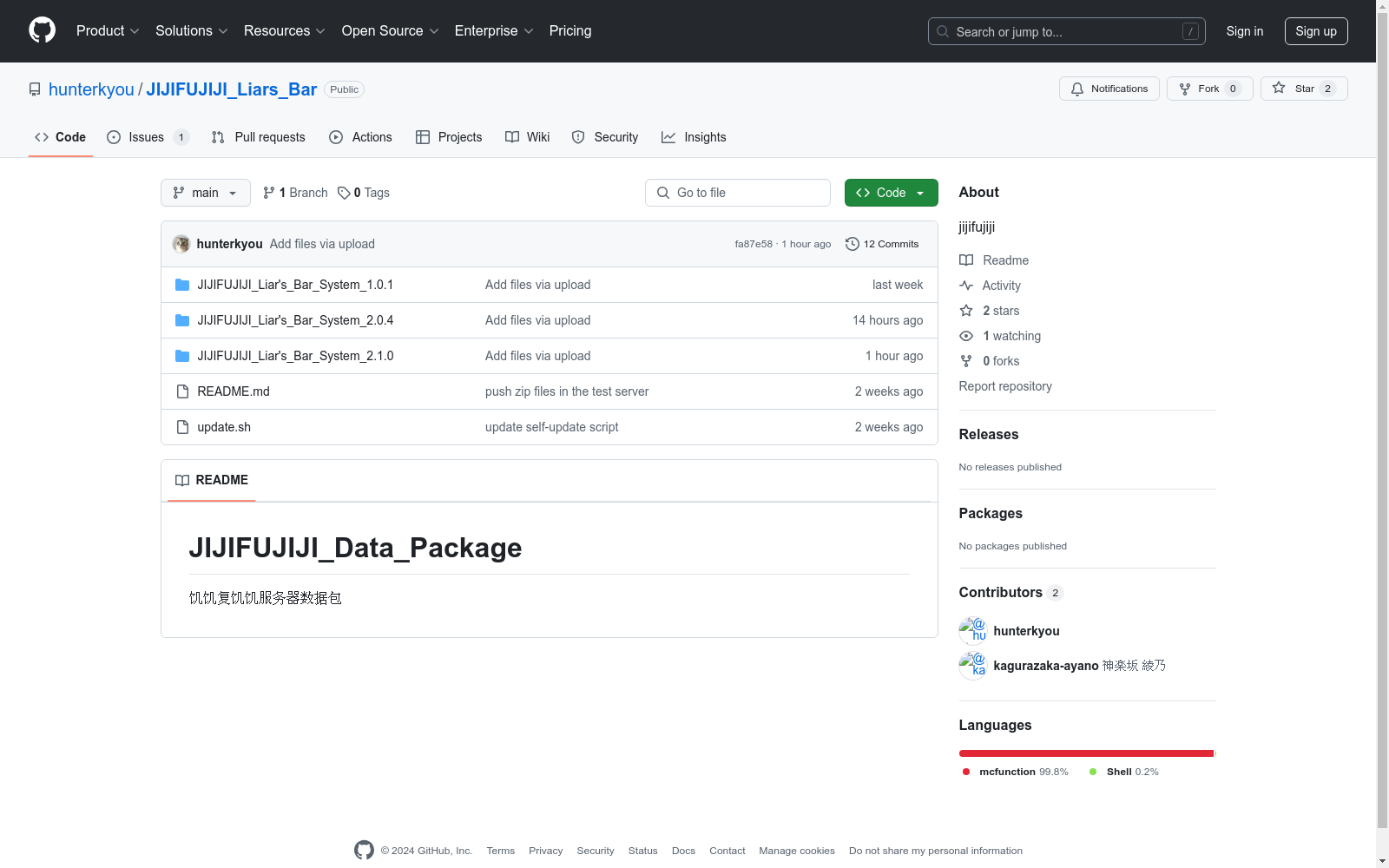Expand the Solutions menu
Screen dimensions: 1389x868
pyautogui.click(x=192, y=31)
